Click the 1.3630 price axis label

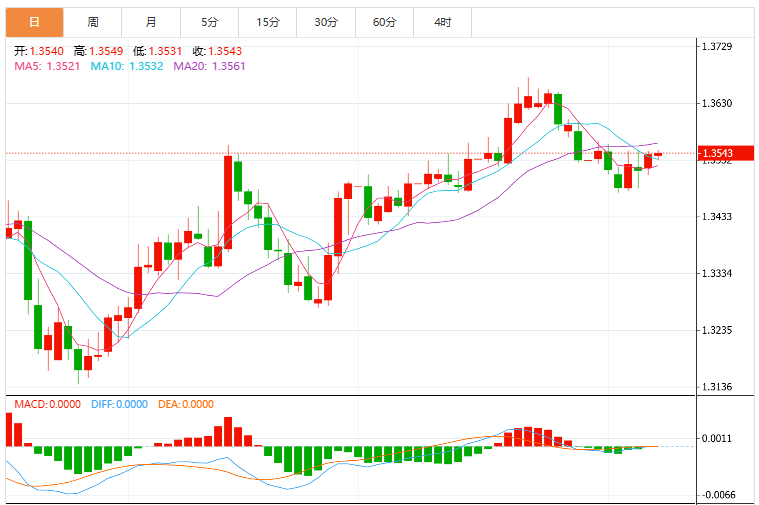click(717, 103)
